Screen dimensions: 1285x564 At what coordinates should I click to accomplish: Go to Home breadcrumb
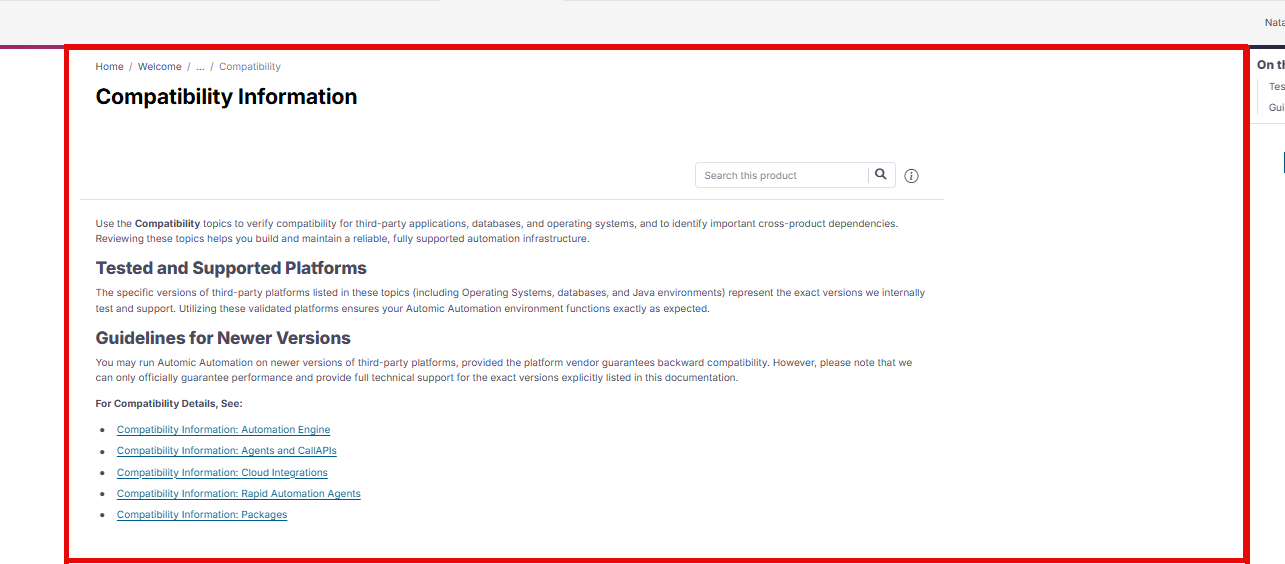pos(110,67)
